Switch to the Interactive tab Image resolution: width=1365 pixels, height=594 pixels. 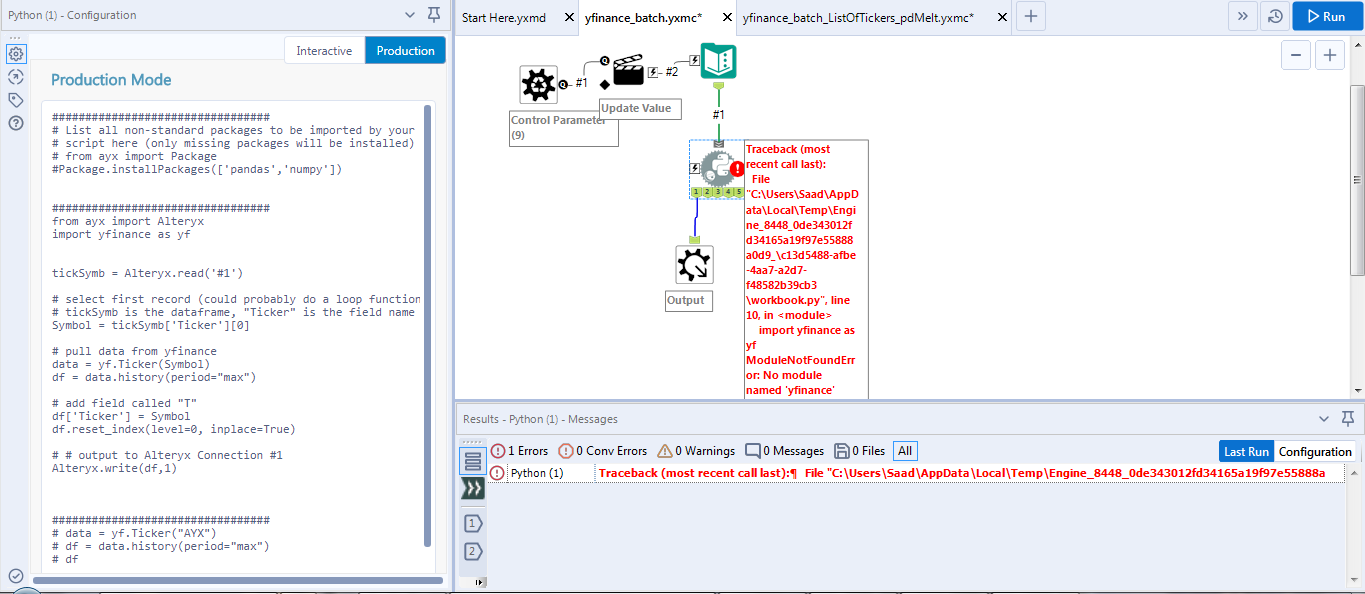click(324, 49)
